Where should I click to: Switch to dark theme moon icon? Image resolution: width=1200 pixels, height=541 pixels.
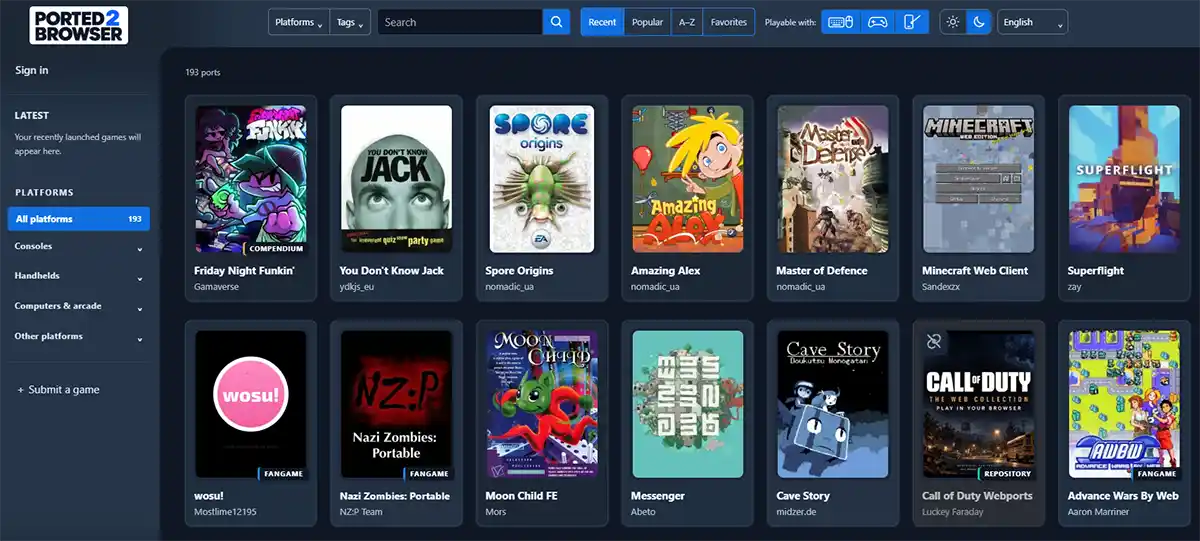[x=979, y=22]
